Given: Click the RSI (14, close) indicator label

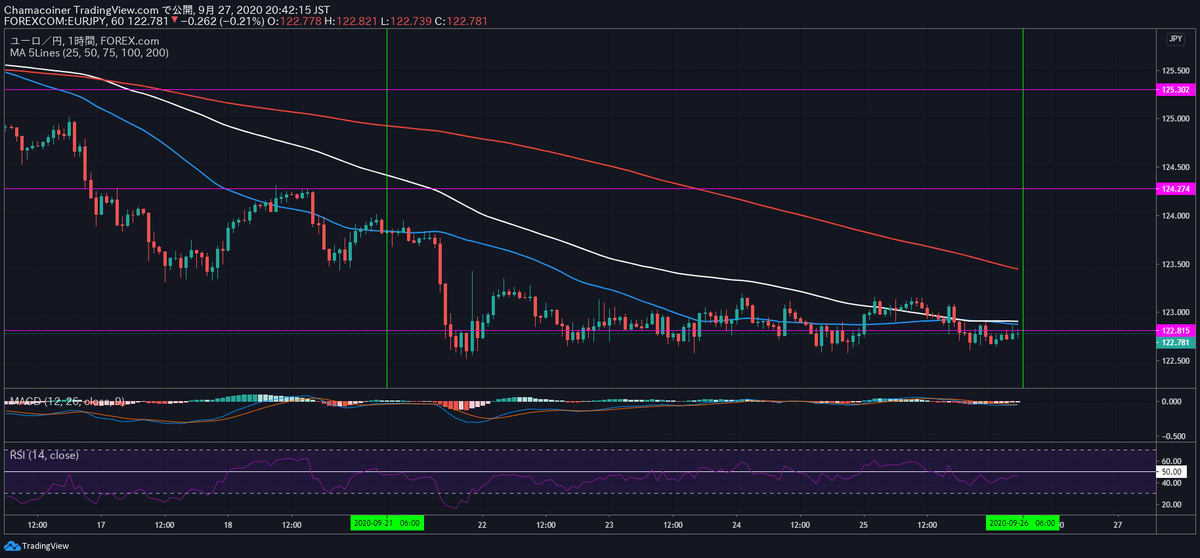Looking at the screenshot, I should pyautogui.click(x=44, y=455).
